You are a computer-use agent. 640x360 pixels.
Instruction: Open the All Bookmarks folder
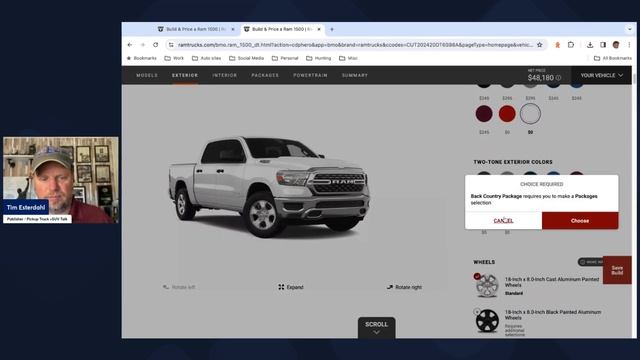click(x=613, y=58)
